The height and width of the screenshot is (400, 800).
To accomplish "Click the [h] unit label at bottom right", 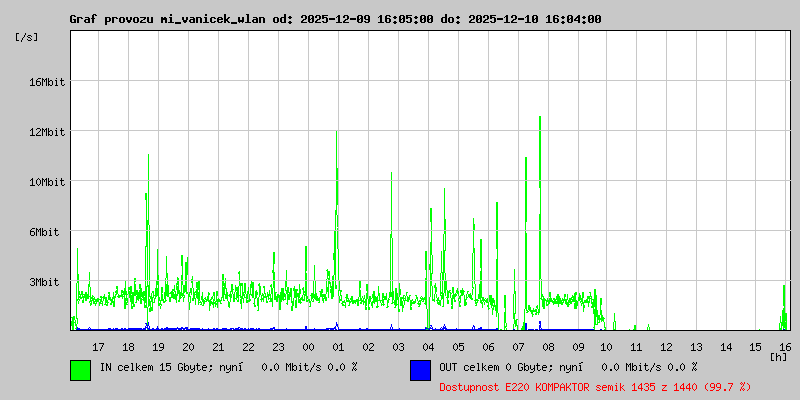I will click(x=778, y=356).
